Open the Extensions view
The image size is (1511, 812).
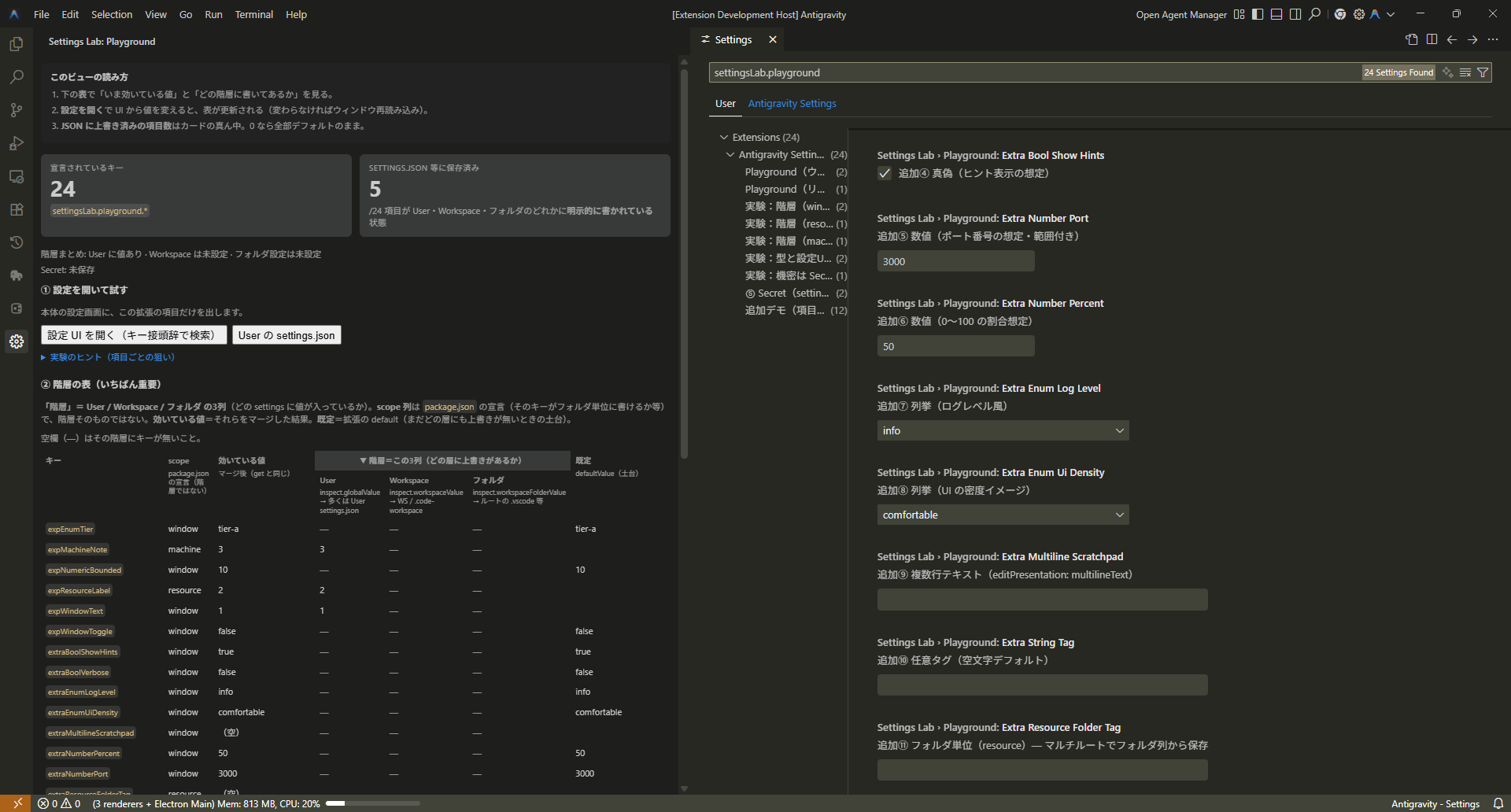click(x=16, y=209)
